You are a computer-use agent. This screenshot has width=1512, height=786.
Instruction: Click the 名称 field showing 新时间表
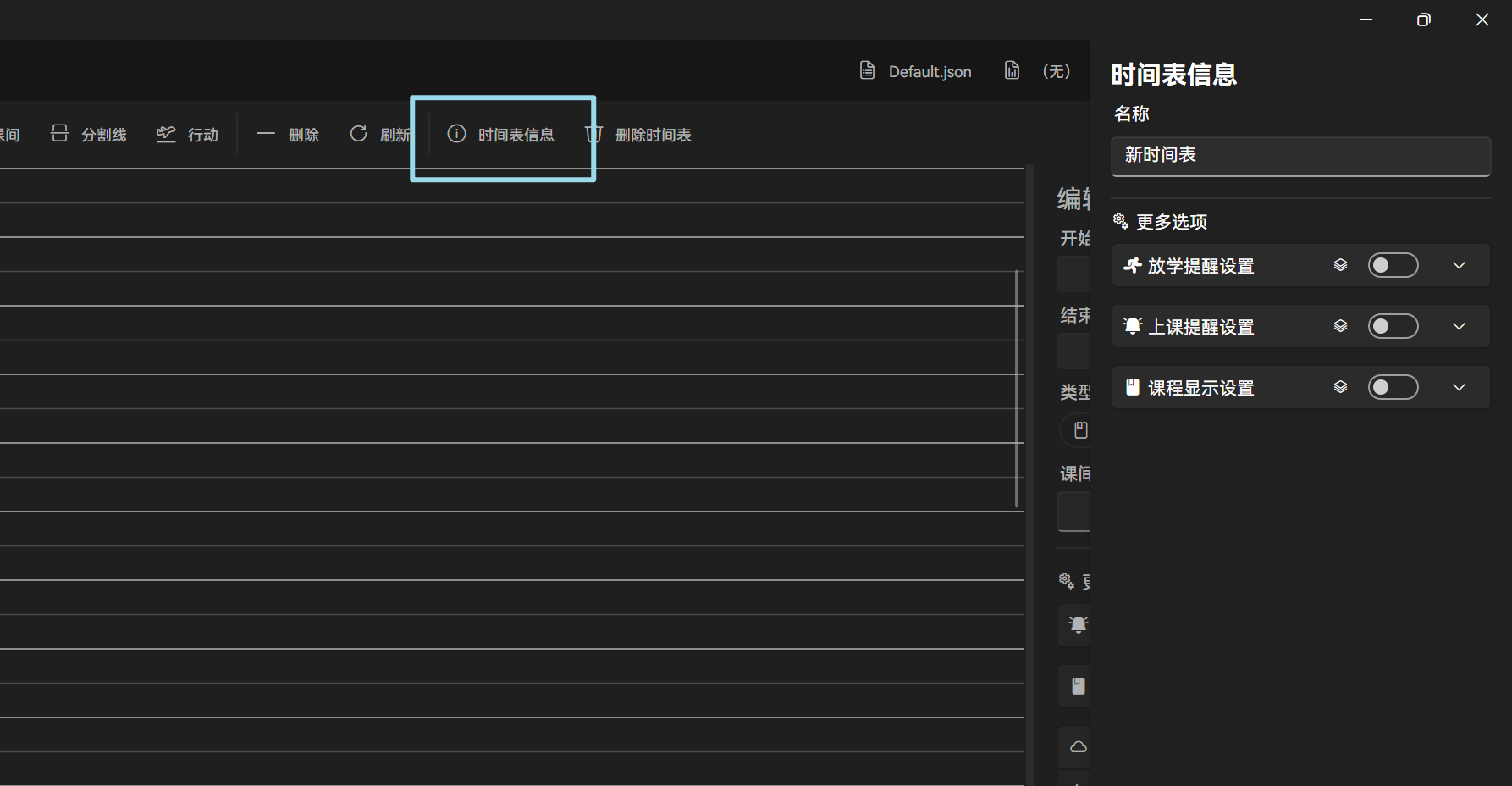point(1300,157)
